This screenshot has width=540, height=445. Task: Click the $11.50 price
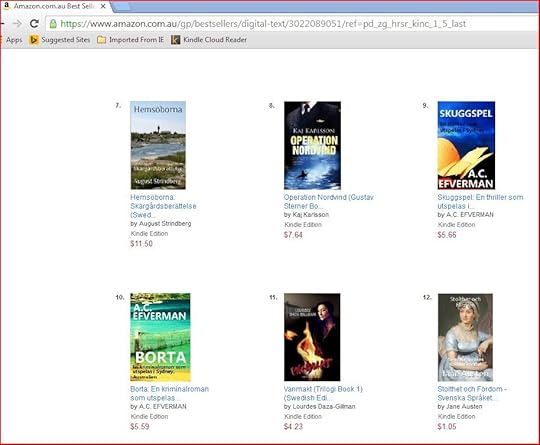pos(141,244)
